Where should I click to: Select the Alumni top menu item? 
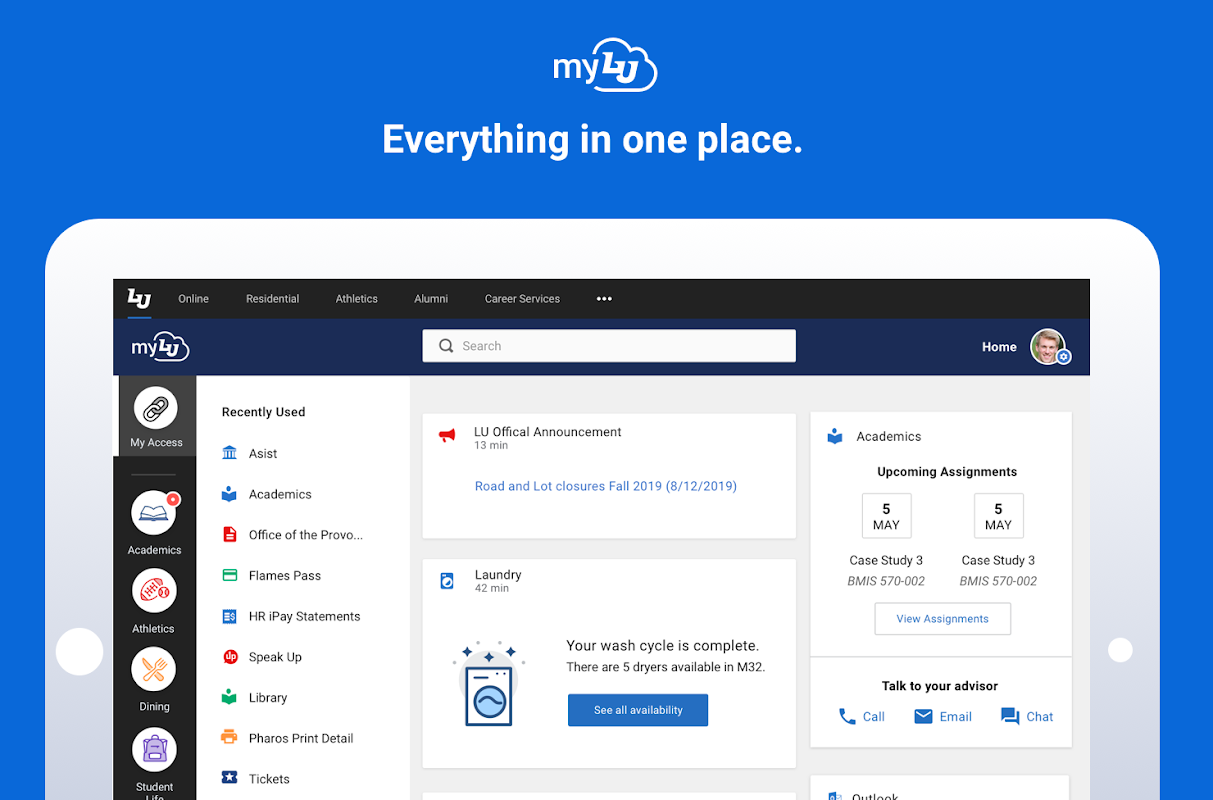point(431,298)
